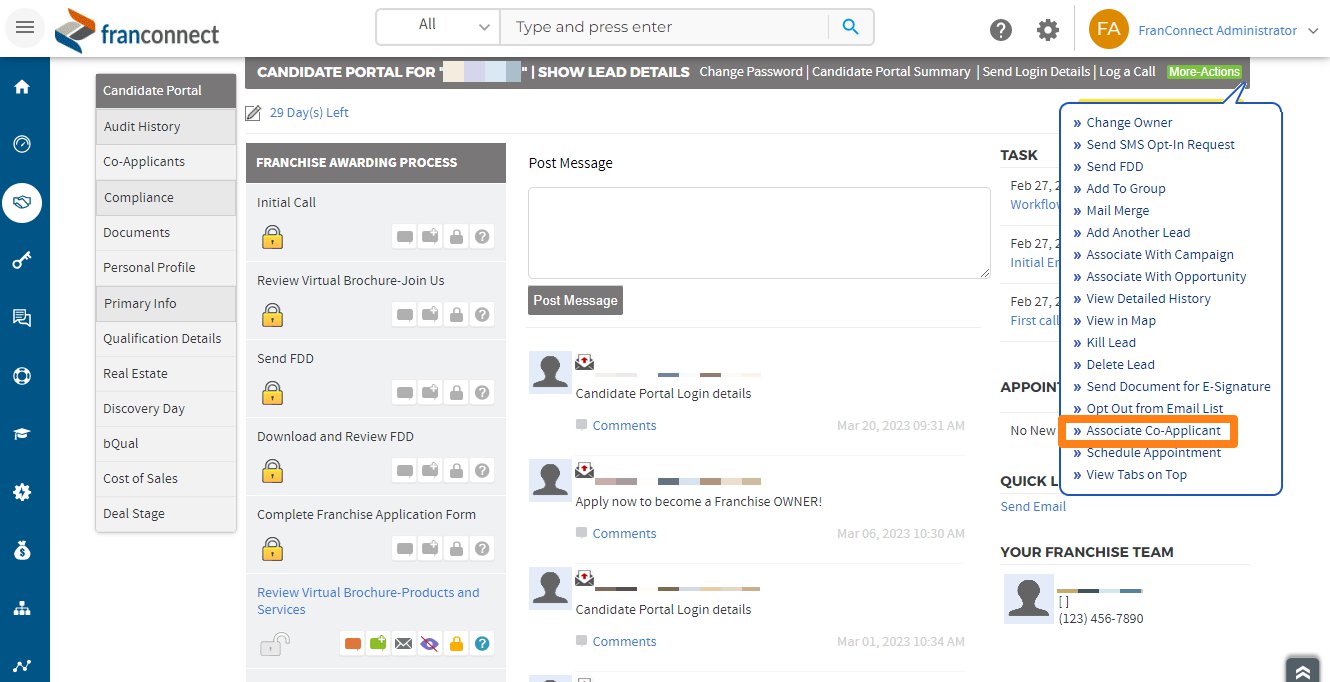Click Send Login Details link
The height and width of the screenshot is (682, 1330).
tap(1036, 72)
